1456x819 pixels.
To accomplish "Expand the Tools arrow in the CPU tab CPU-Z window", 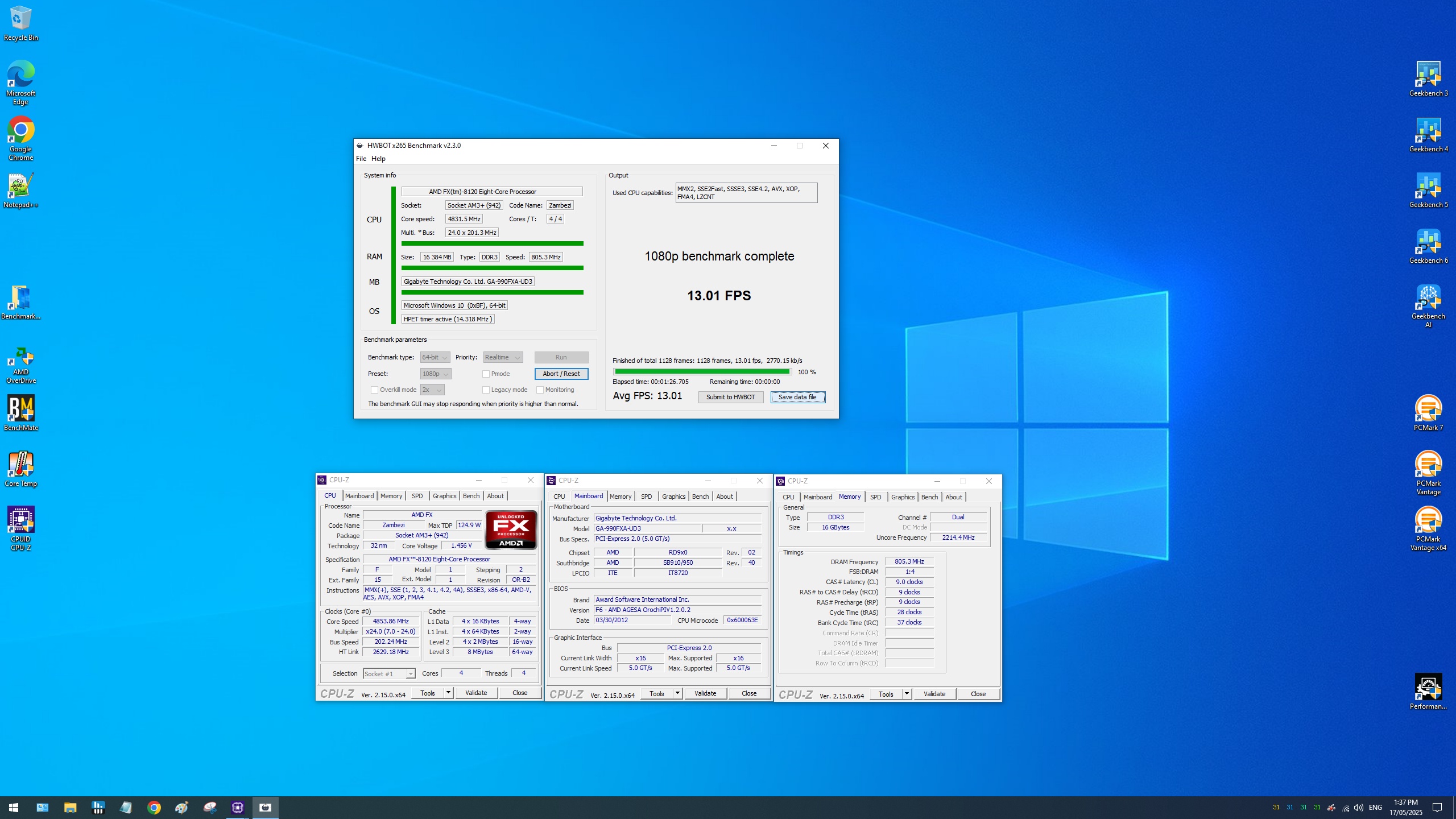I will click(x=448, y=693).
